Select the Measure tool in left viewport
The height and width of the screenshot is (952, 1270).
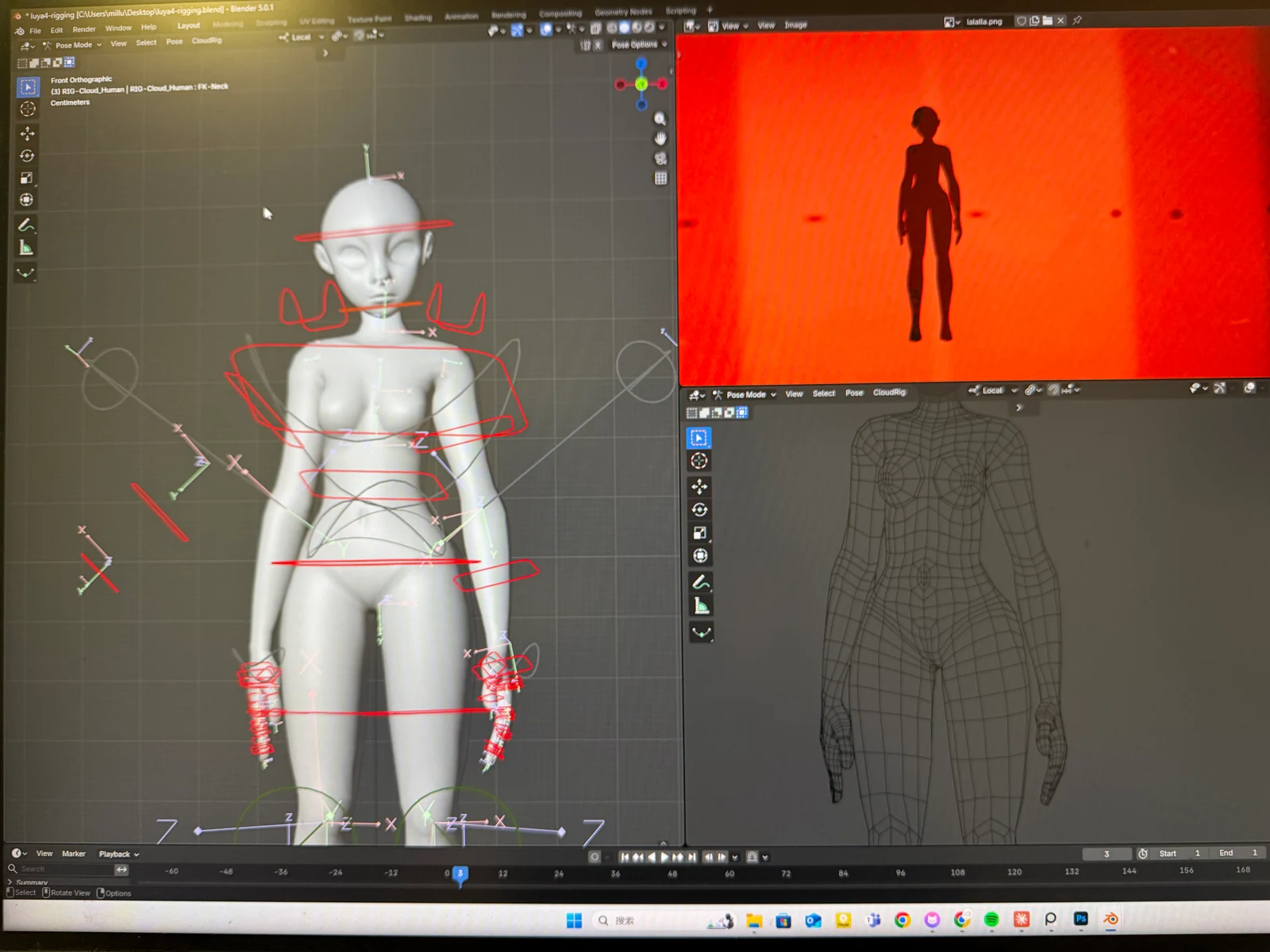(x=25, y=248)
